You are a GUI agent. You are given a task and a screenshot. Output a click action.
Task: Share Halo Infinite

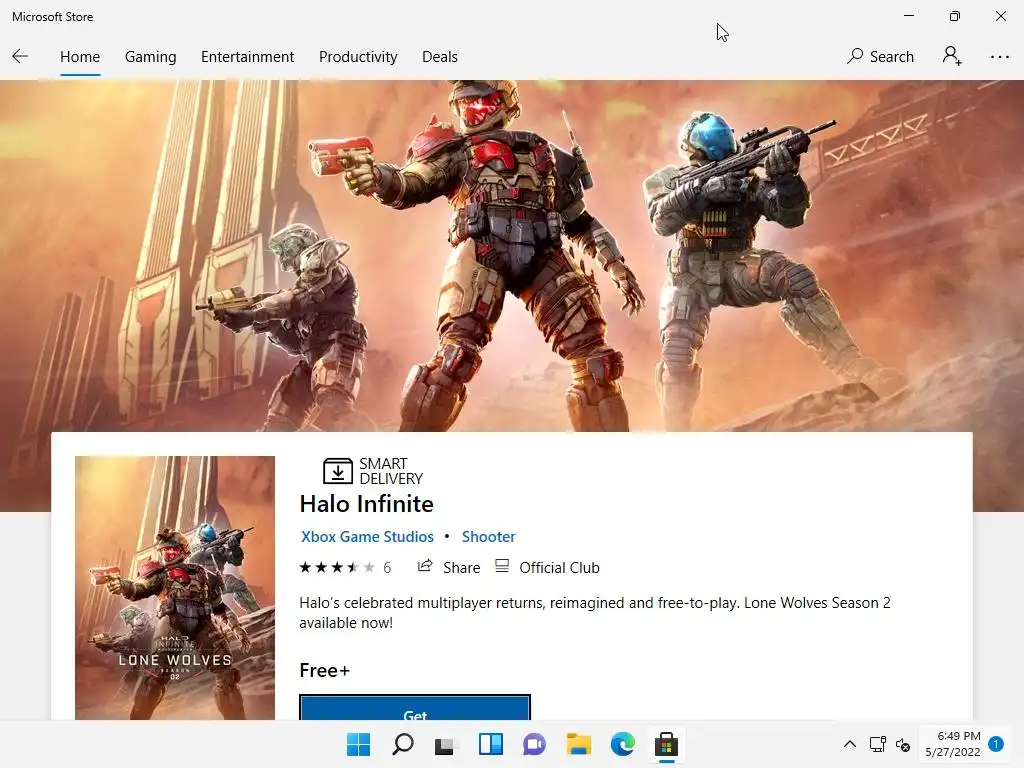449,568
